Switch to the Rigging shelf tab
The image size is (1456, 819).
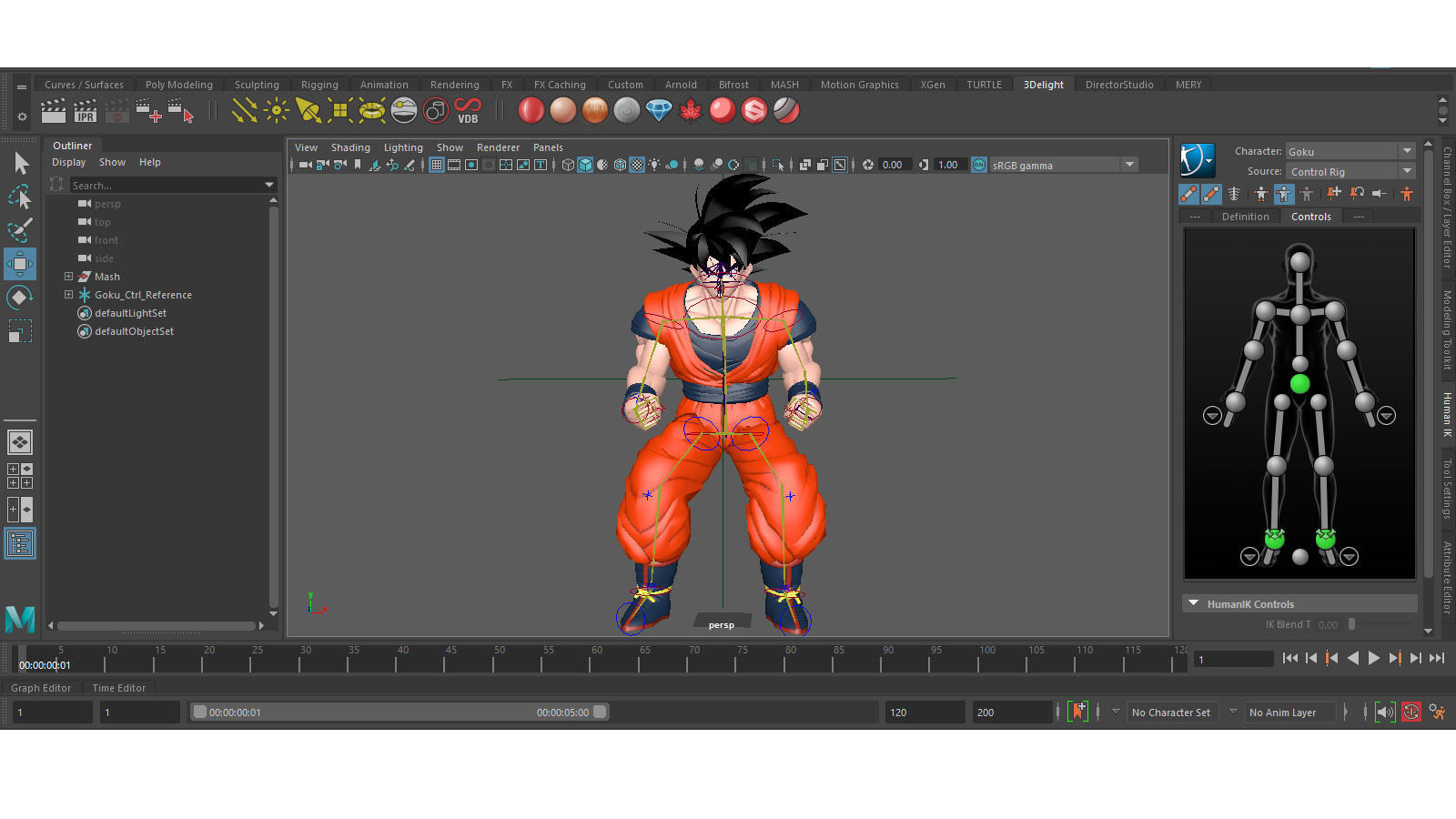(x=319, y=85)
